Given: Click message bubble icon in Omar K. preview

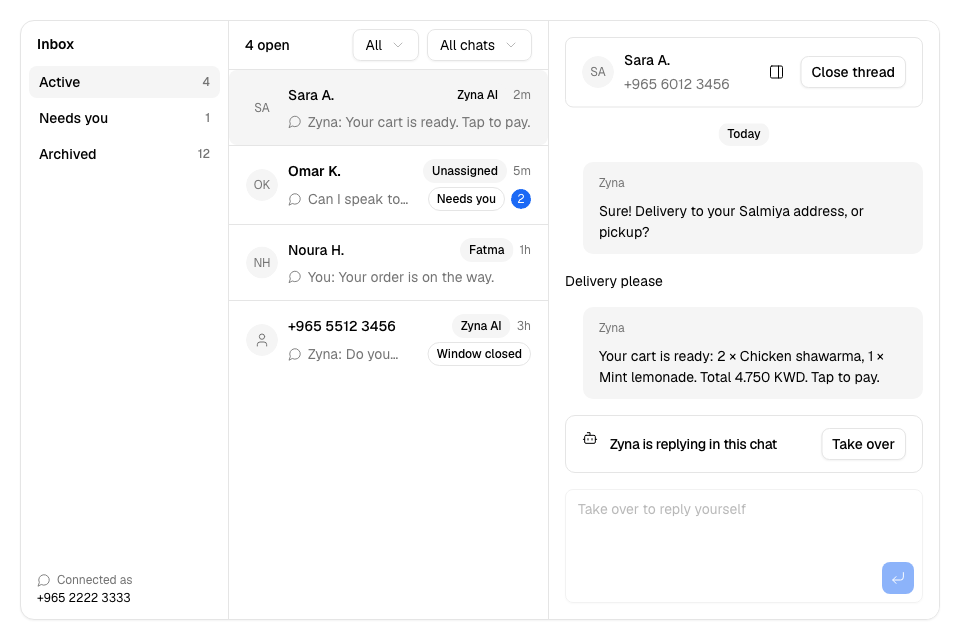Looking at the screenshot, I should click(294, 200).
